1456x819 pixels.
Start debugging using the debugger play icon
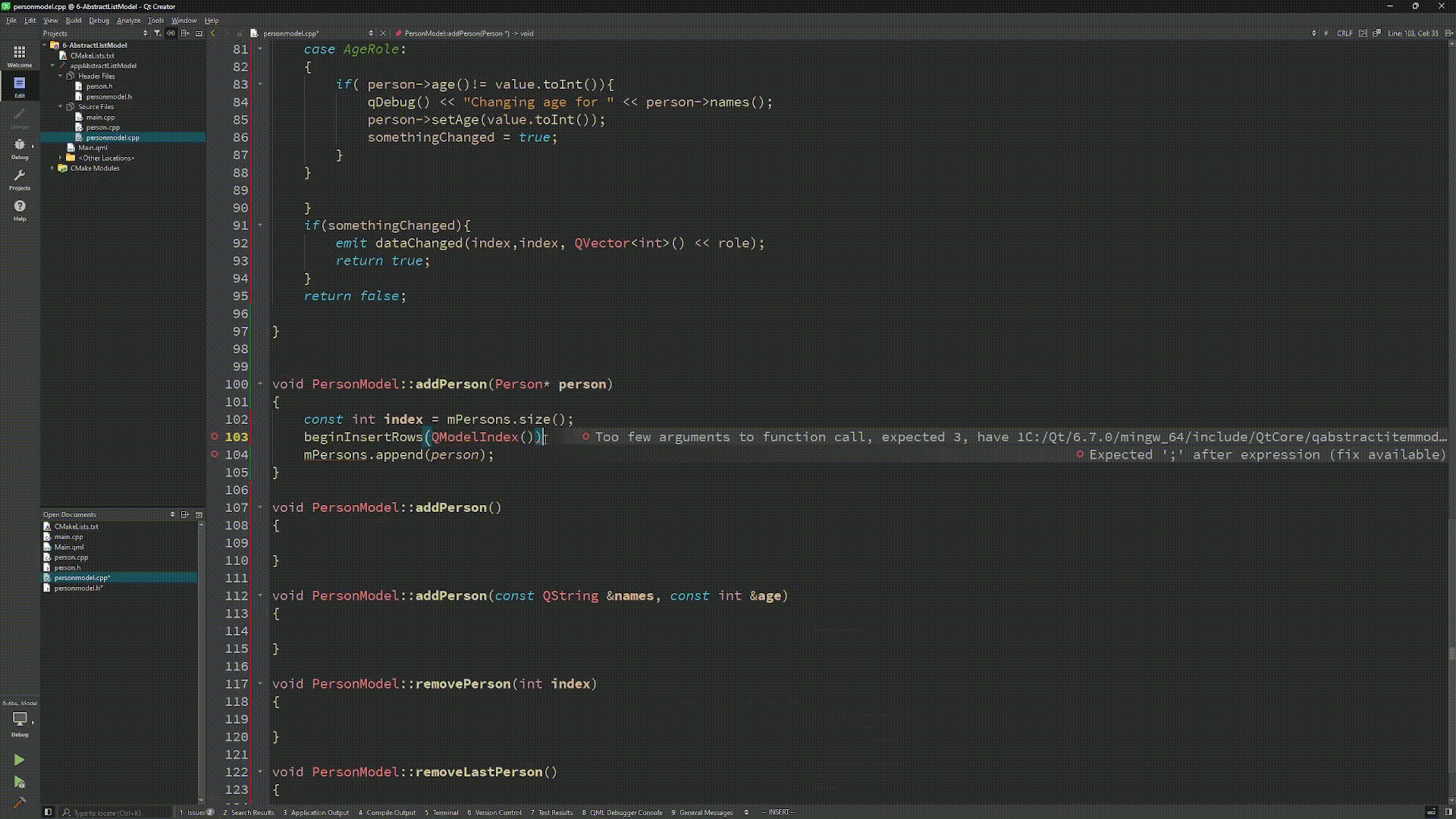[x=19, y=783]
